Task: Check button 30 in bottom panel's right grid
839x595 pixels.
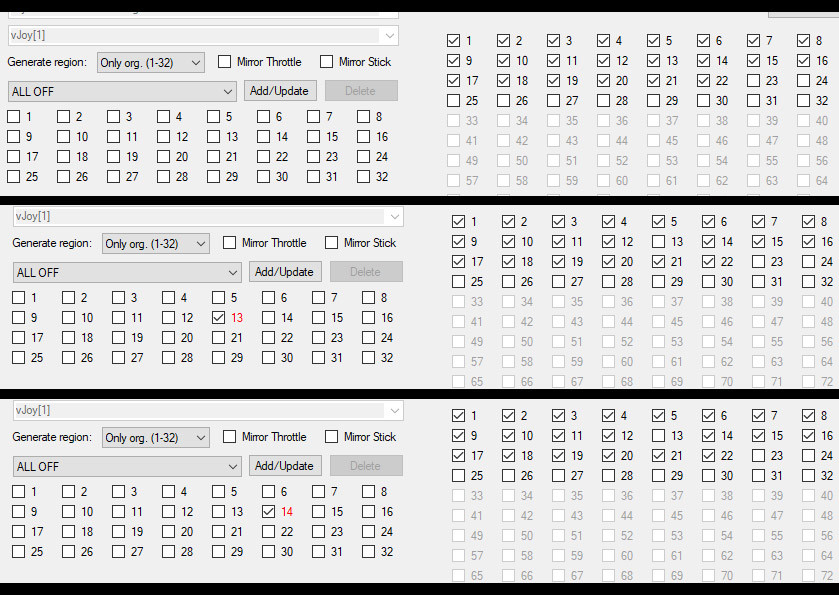Action: pyautogui.click(x=708, y=476)
